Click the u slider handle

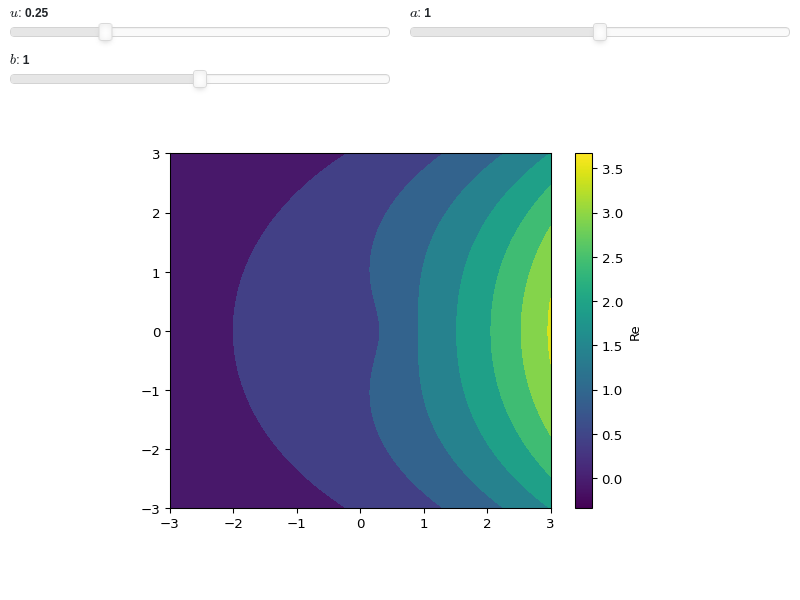[x=105, y=32]
